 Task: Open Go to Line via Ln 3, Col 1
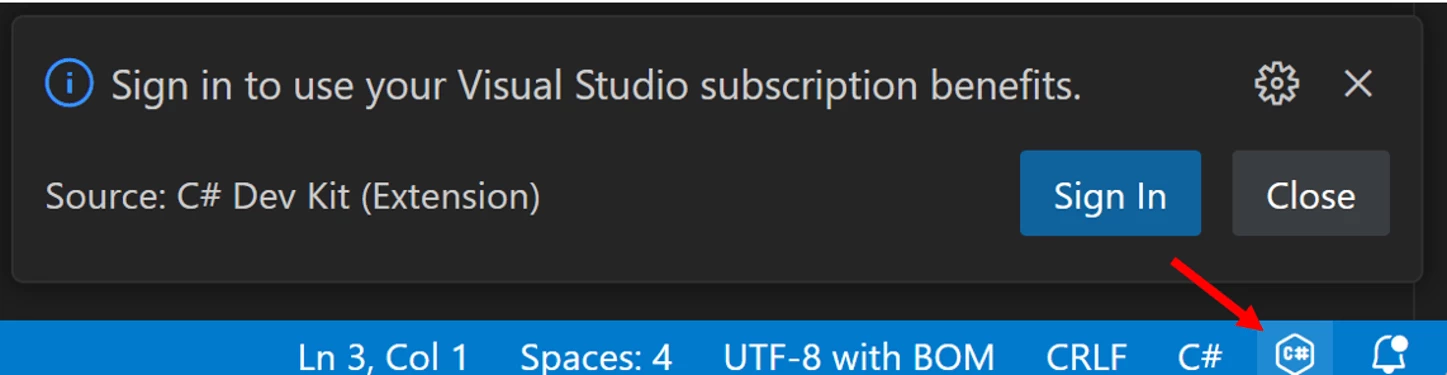[x=383, y=356]
